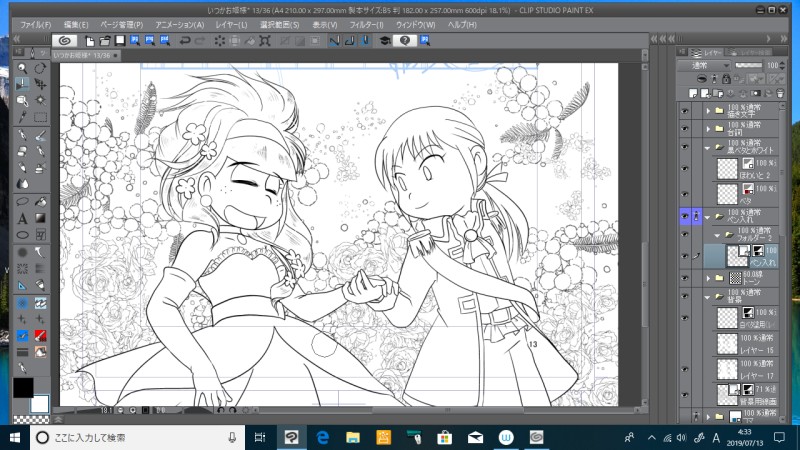The height and width of the screenshot is (450, 800).
Task: Select the Fill bucket tool
Action: pyautogui.click(x=40, y=202)
